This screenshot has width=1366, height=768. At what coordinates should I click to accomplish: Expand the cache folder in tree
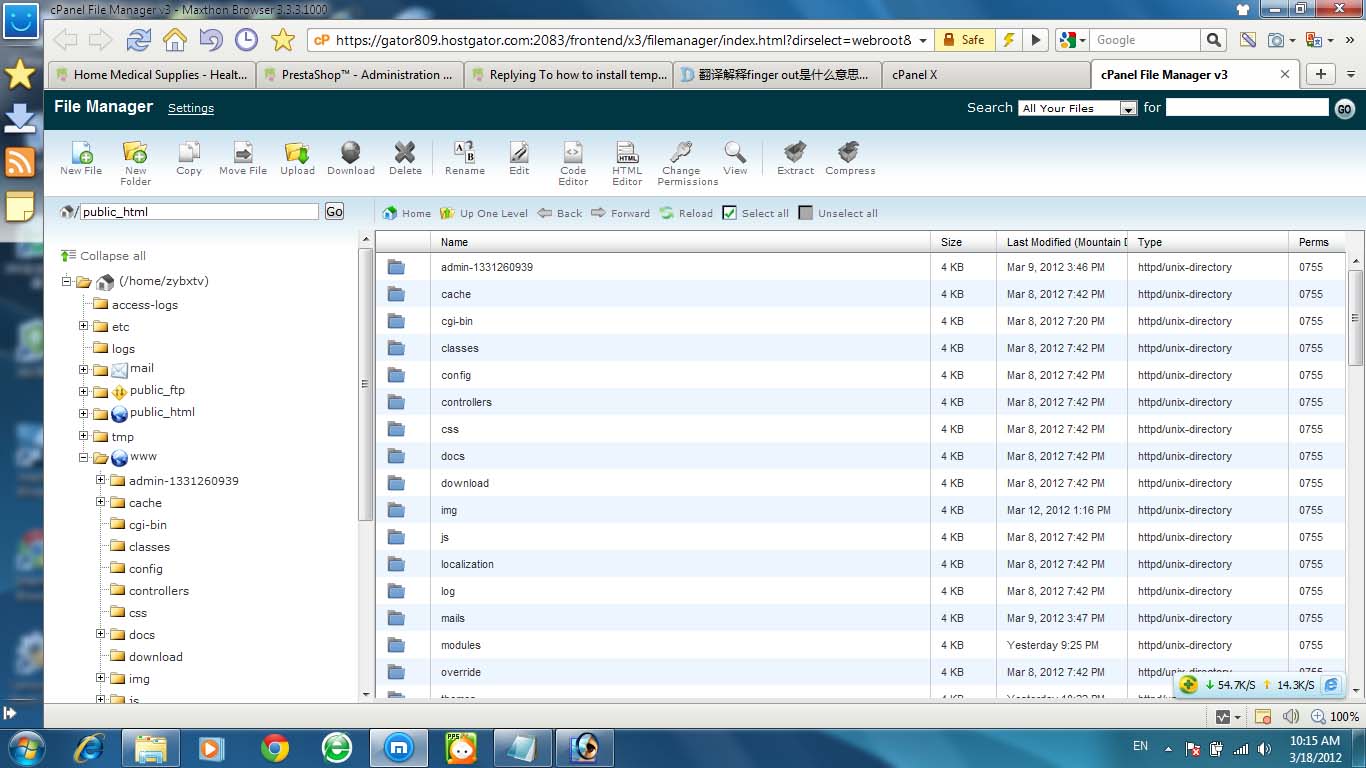101,502
